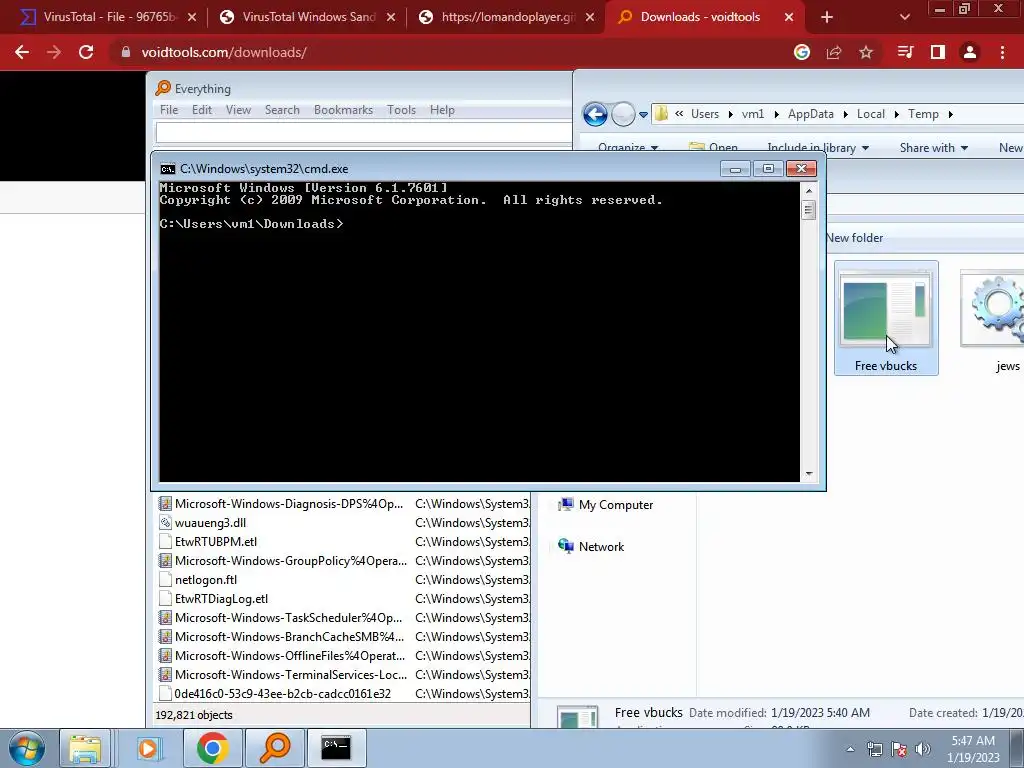Open Everything search from the taskbar
Viewport: 1024px width, 768px height.
[274, 748]
